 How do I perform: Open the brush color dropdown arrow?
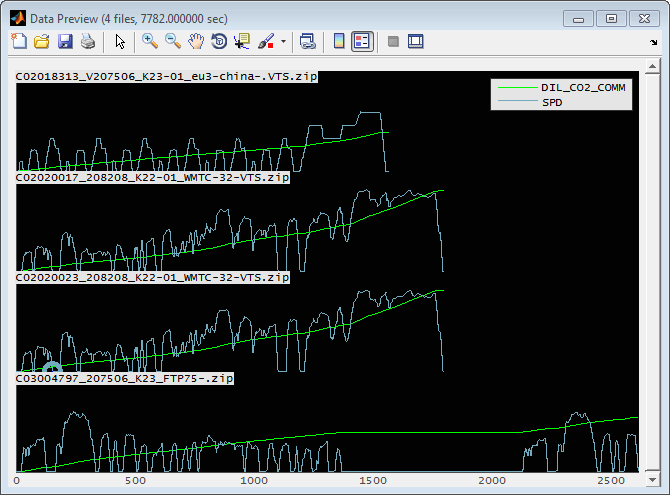283,41
